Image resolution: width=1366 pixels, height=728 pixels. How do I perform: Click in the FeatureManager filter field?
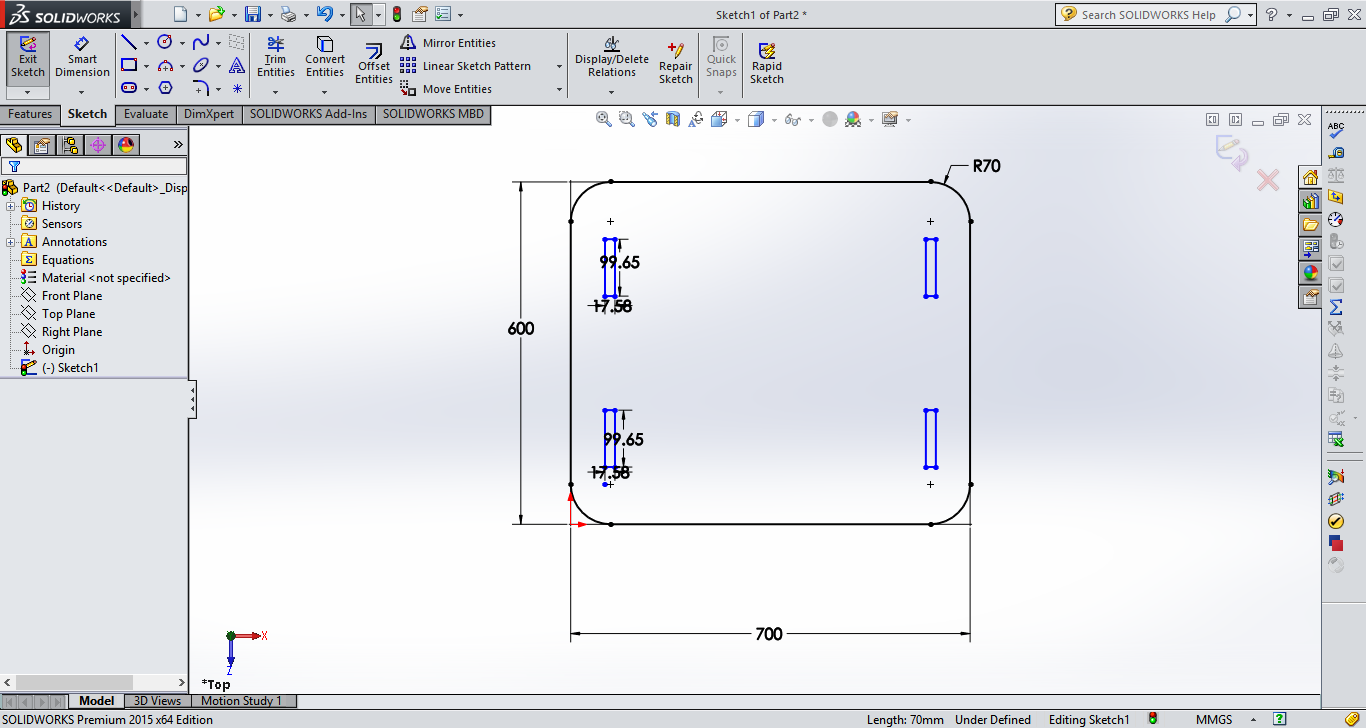[94, 167]
